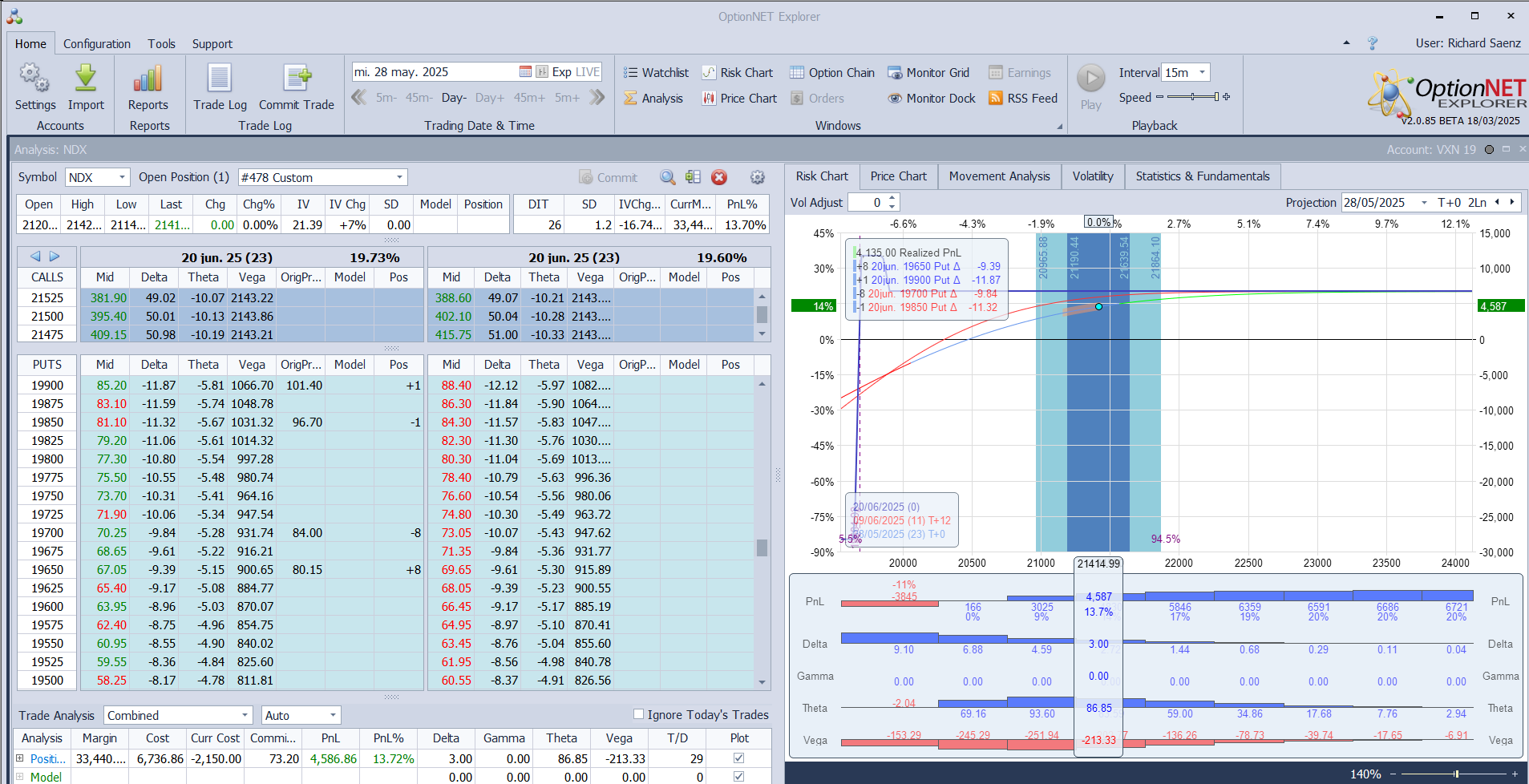Open the Reports chart icon

(148, 79)
